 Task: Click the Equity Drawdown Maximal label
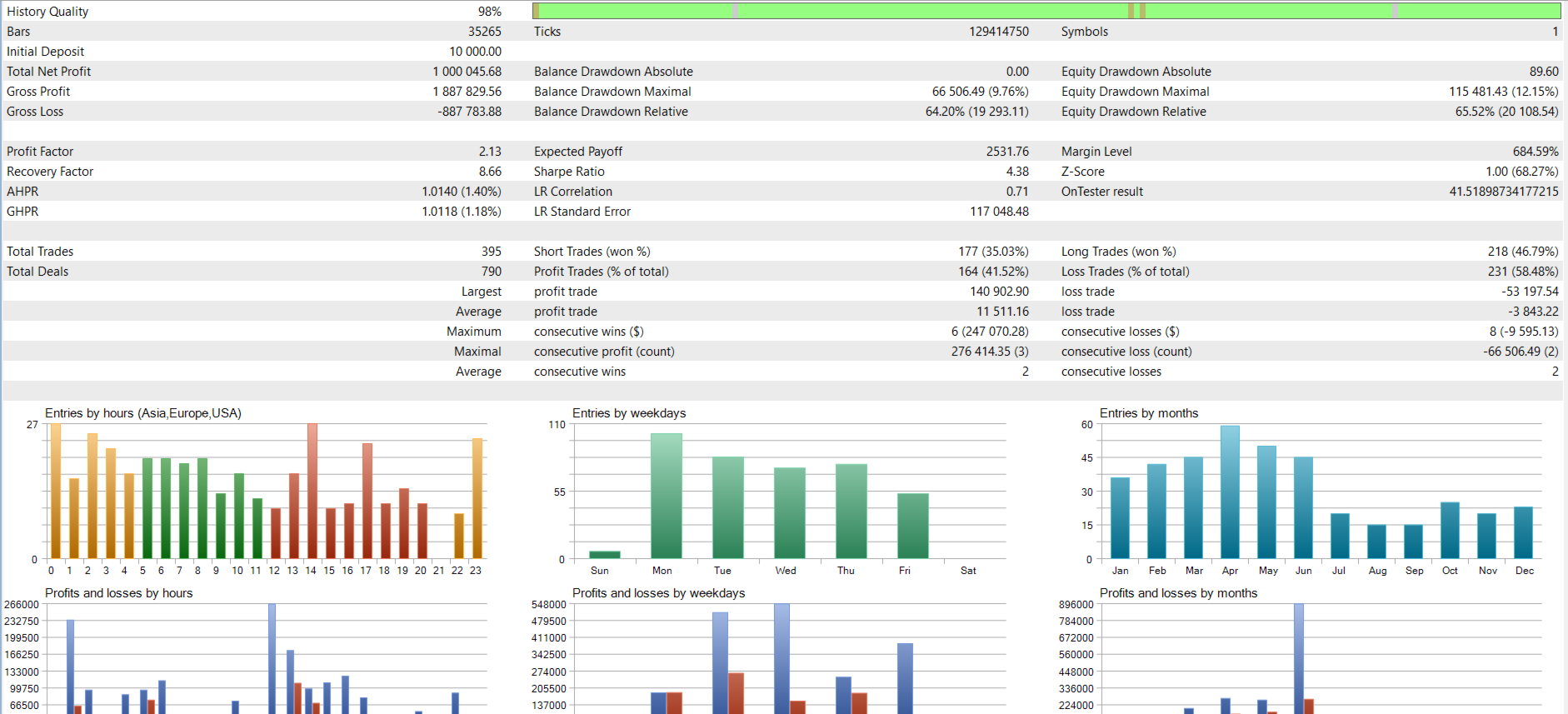[x=1135, y=92]
